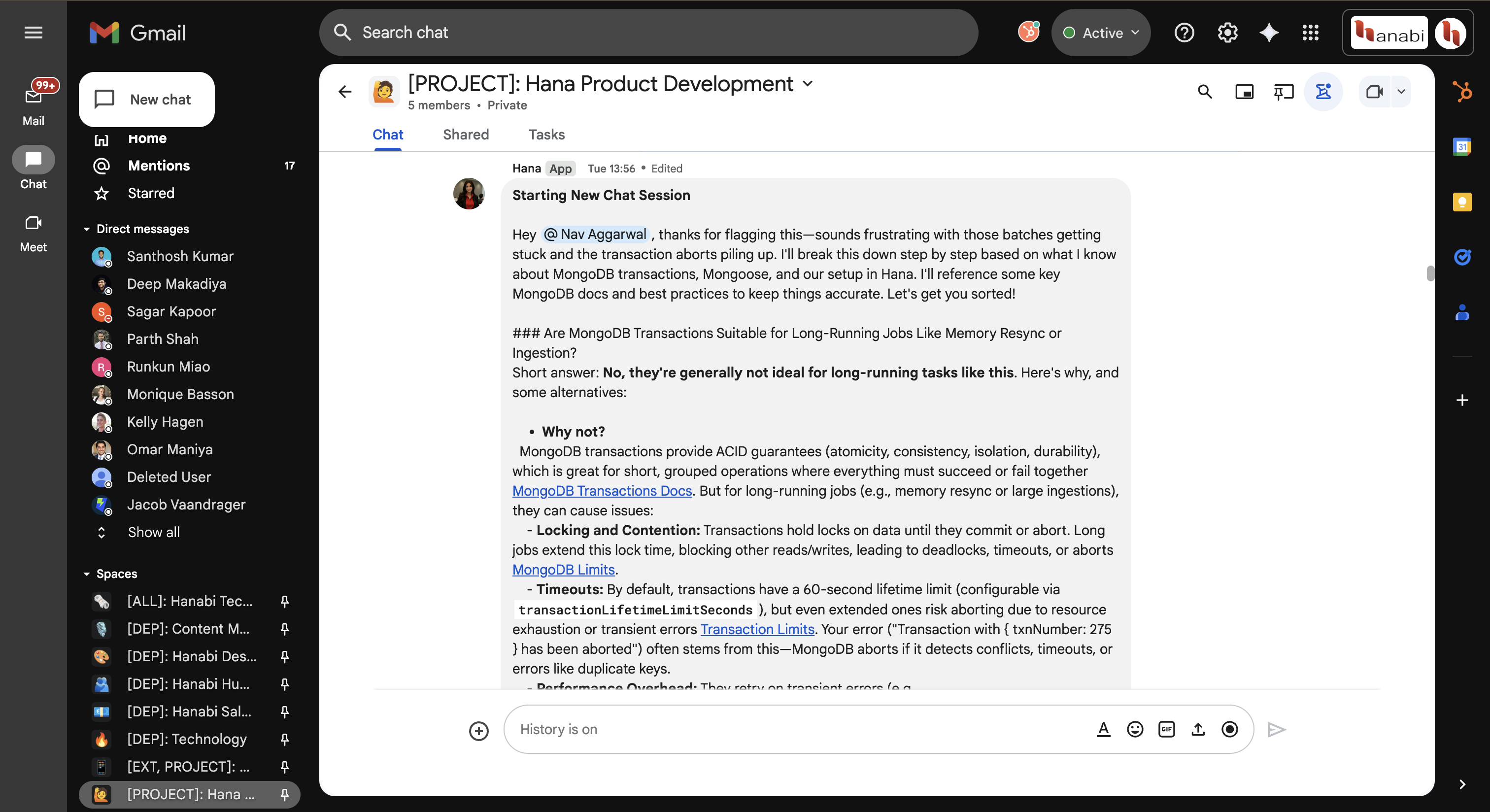Open Gemini sparkle icon
1490x812 pixels.
coord(1269,33)
